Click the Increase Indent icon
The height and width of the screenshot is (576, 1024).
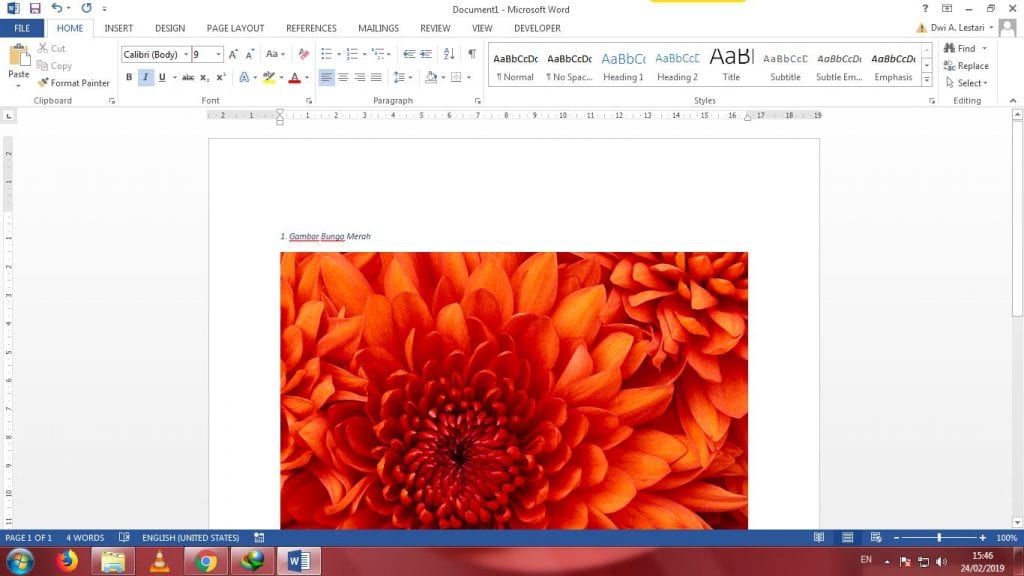[x=426, y=54]
